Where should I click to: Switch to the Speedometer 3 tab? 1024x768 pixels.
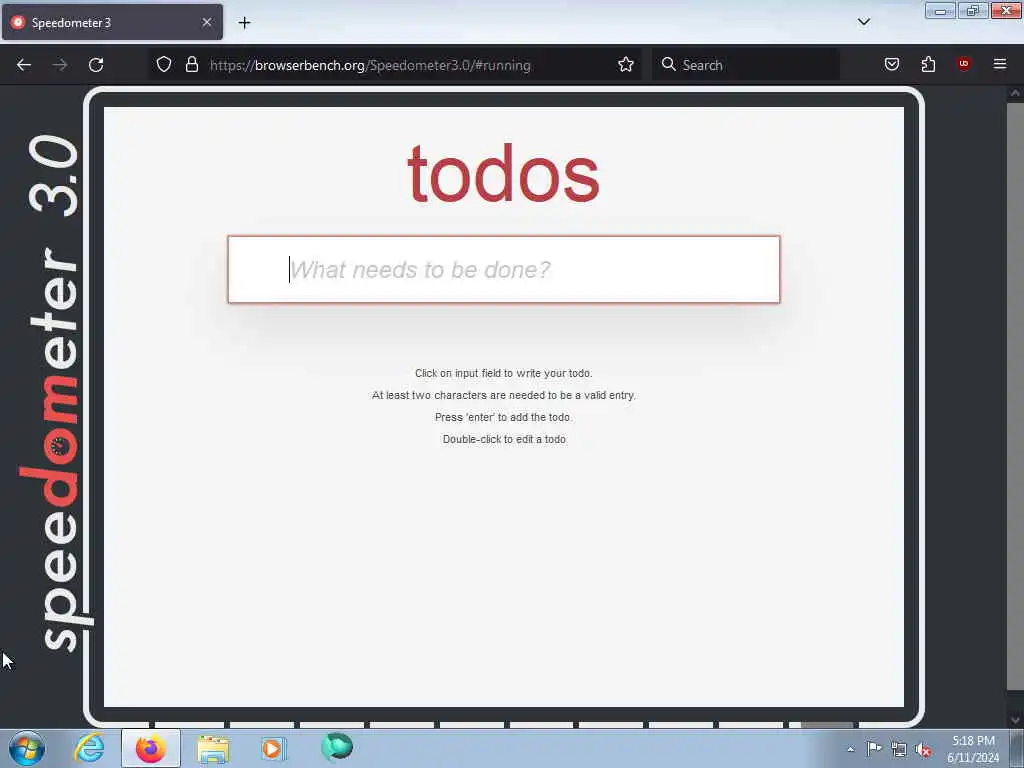click(112, 22)
